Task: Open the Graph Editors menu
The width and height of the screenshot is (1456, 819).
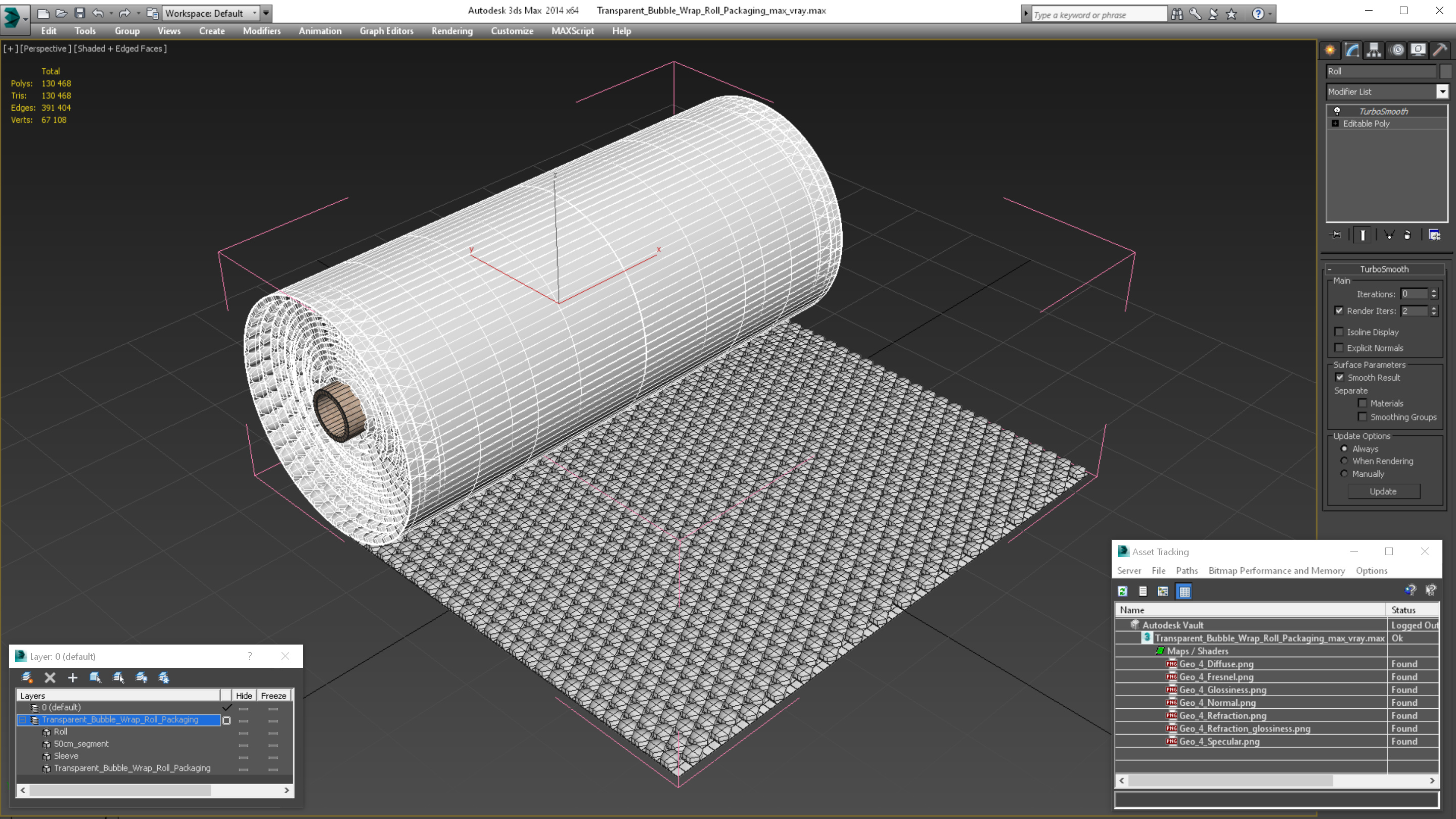Action: pyautogui.click(x=386, y=31)
